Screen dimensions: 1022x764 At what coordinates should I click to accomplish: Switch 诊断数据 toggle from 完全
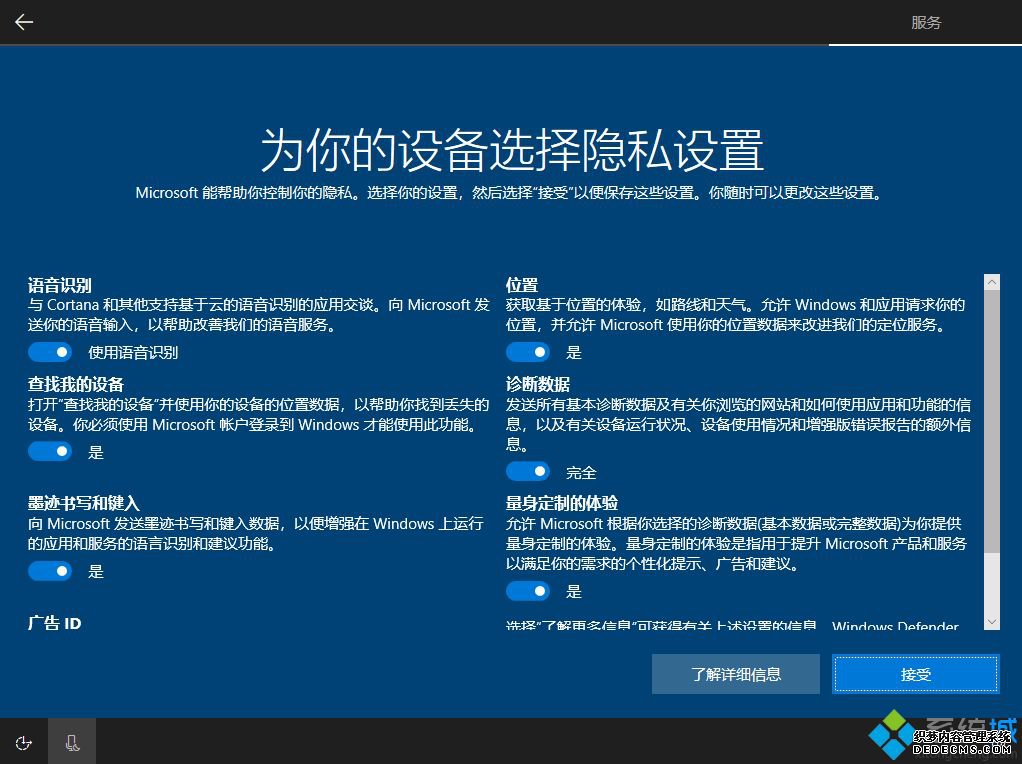point(528,471)
